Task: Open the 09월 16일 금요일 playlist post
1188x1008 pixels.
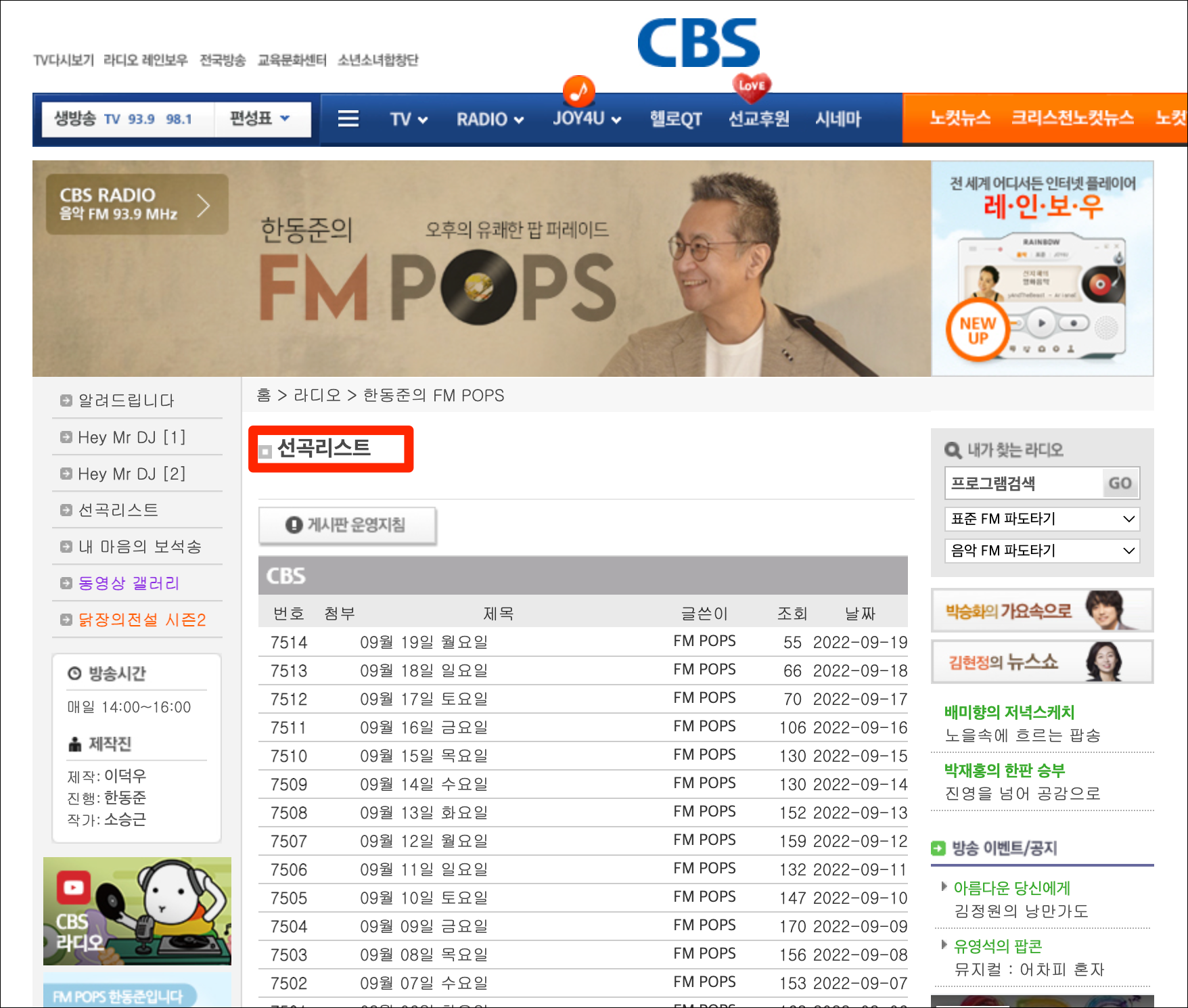Action: tap(424, 727)
